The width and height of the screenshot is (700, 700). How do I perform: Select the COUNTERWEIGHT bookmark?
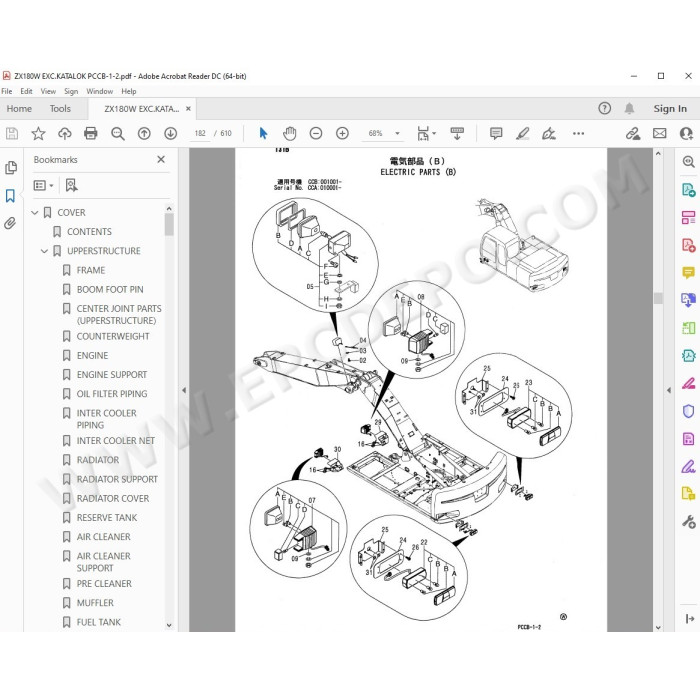click(x=113, y=336)
